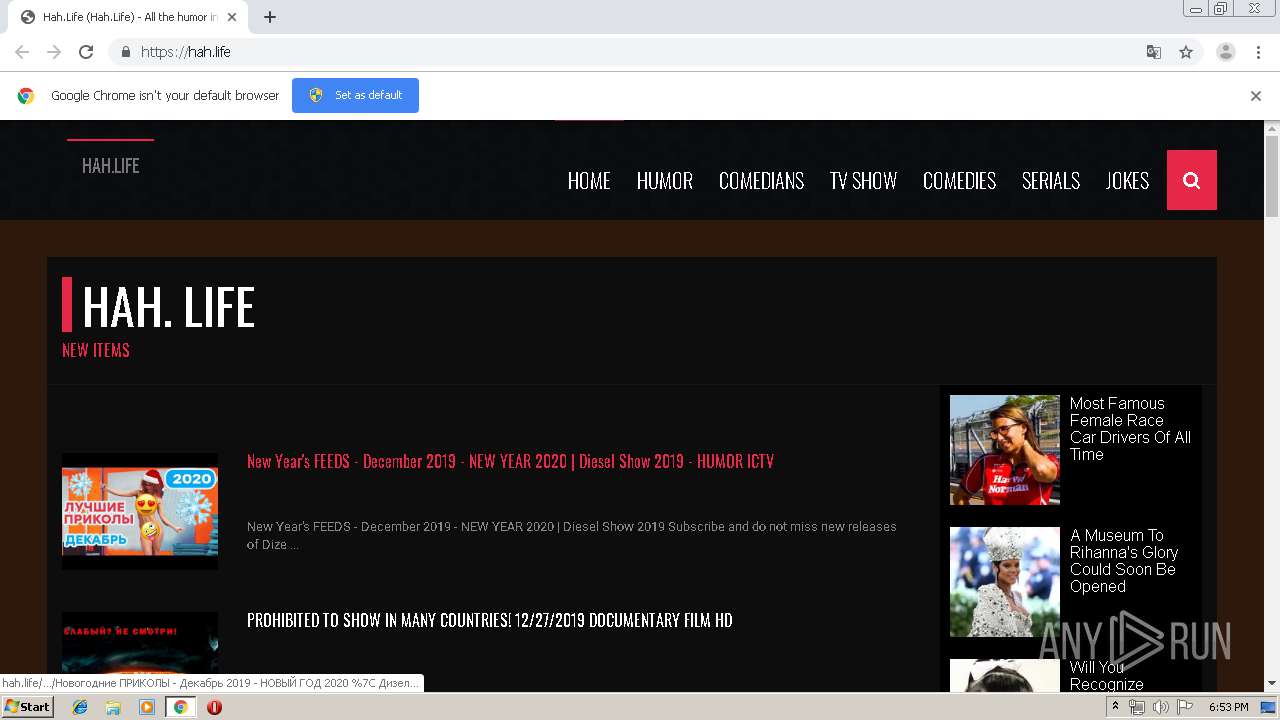Click the Rihanna article thumbnail
Screen dimensions: 1280x720
1005,582
